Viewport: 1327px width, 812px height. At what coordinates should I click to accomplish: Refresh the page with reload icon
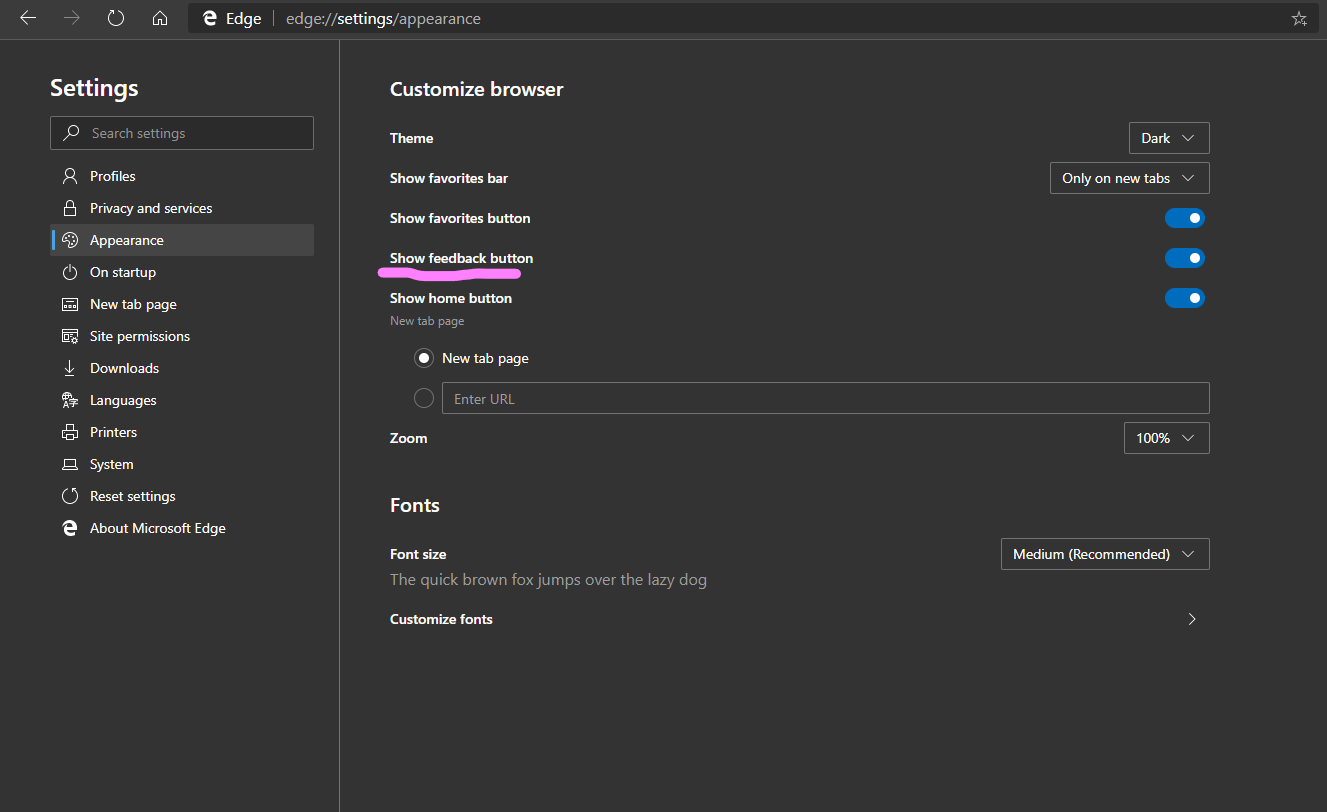click(116, 18)
